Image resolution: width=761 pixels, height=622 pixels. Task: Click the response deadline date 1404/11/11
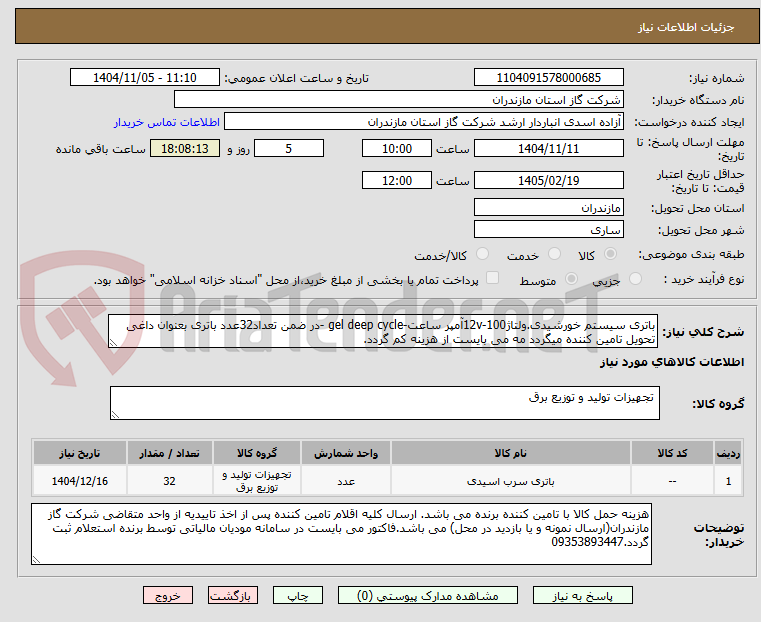coord(548,148)
